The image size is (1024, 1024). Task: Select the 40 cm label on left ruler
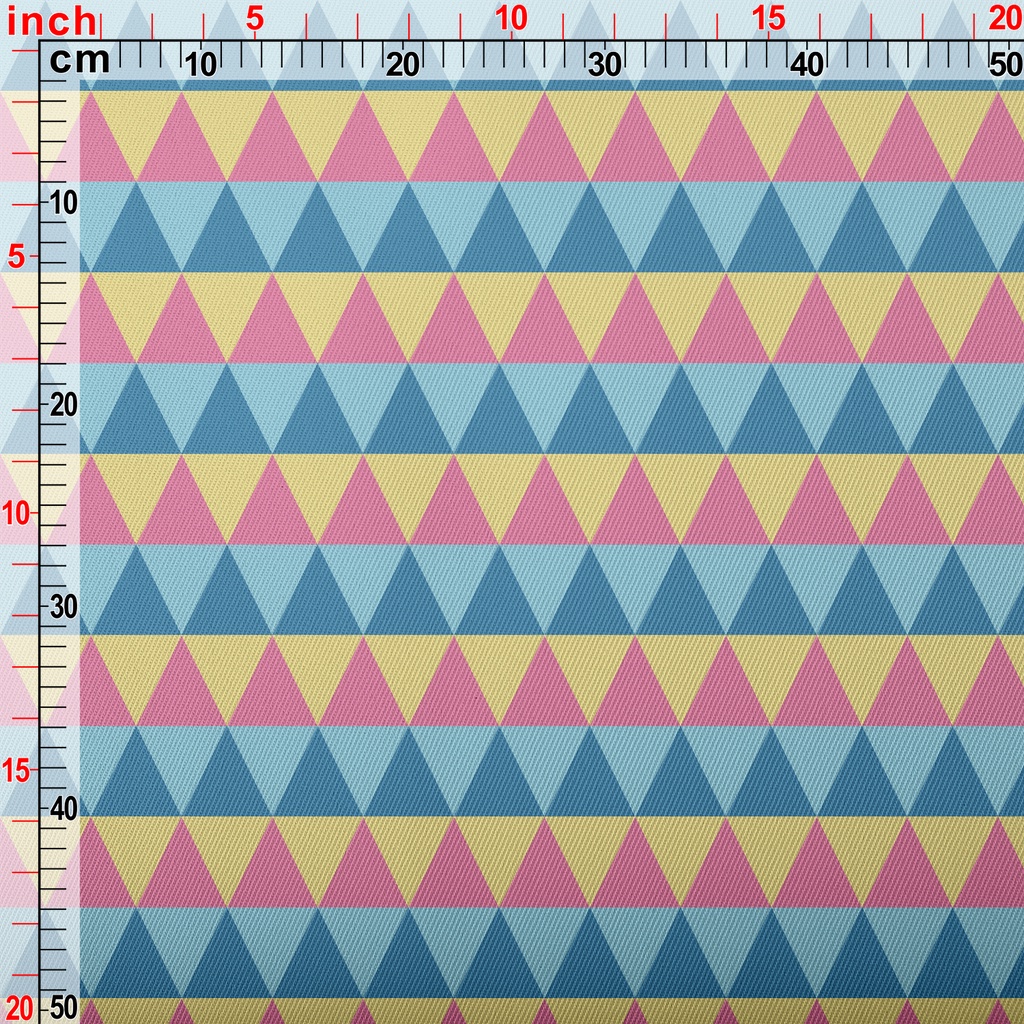(64, 808)
